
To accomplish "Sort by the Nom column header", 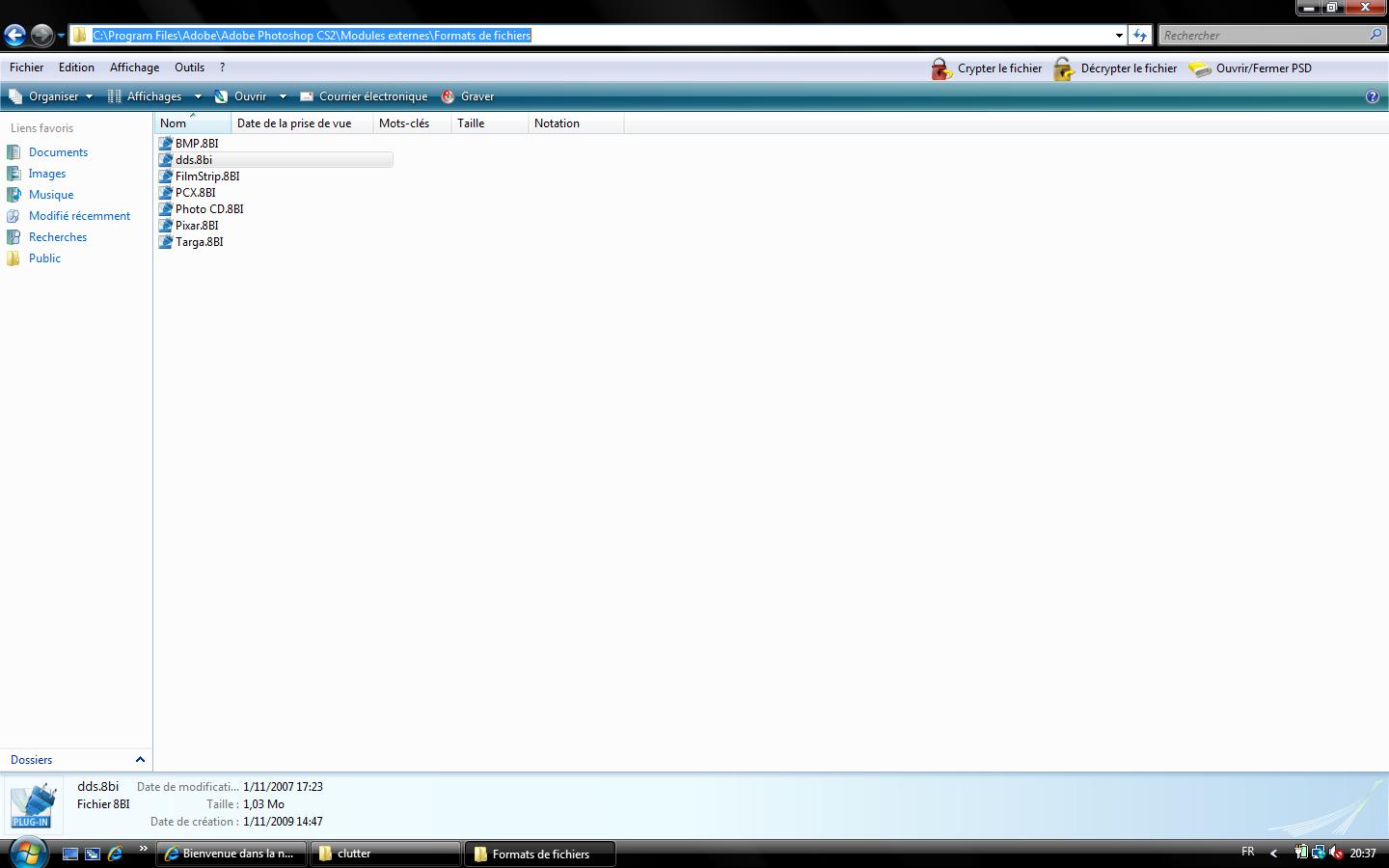I will click(x=193, y=123).
